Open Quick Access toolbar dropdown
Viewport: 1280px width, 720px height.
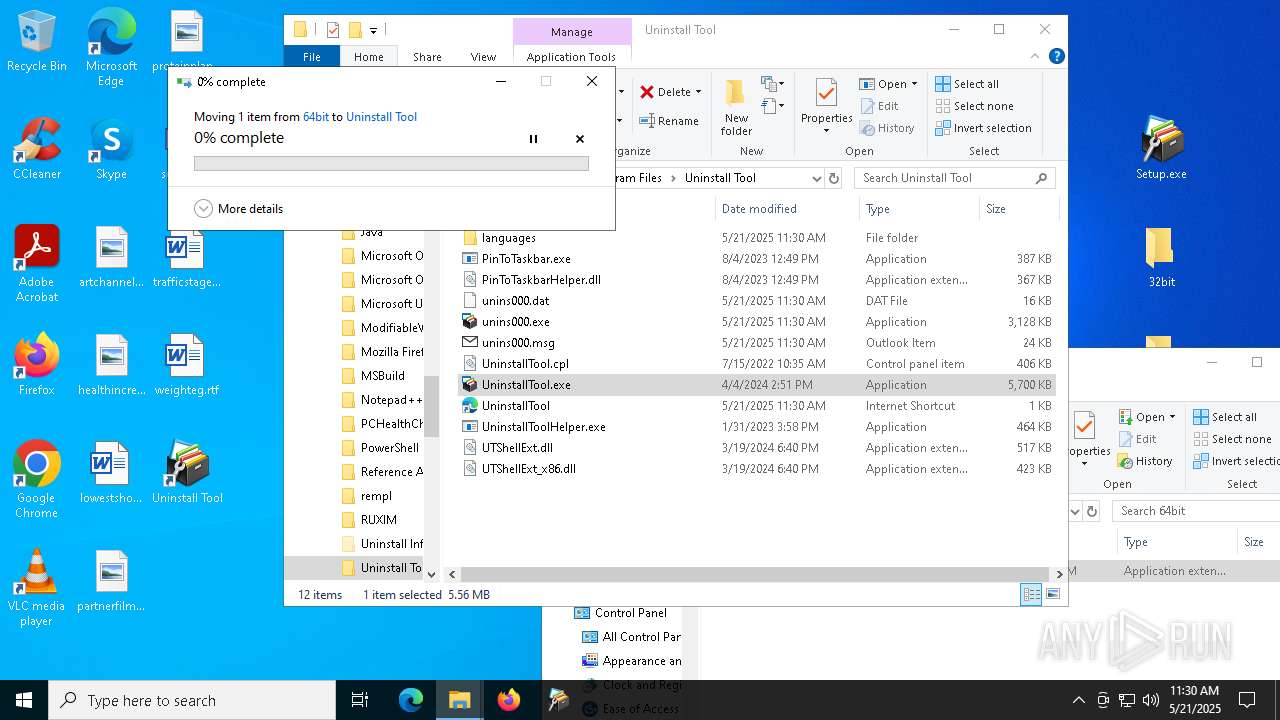373,31
